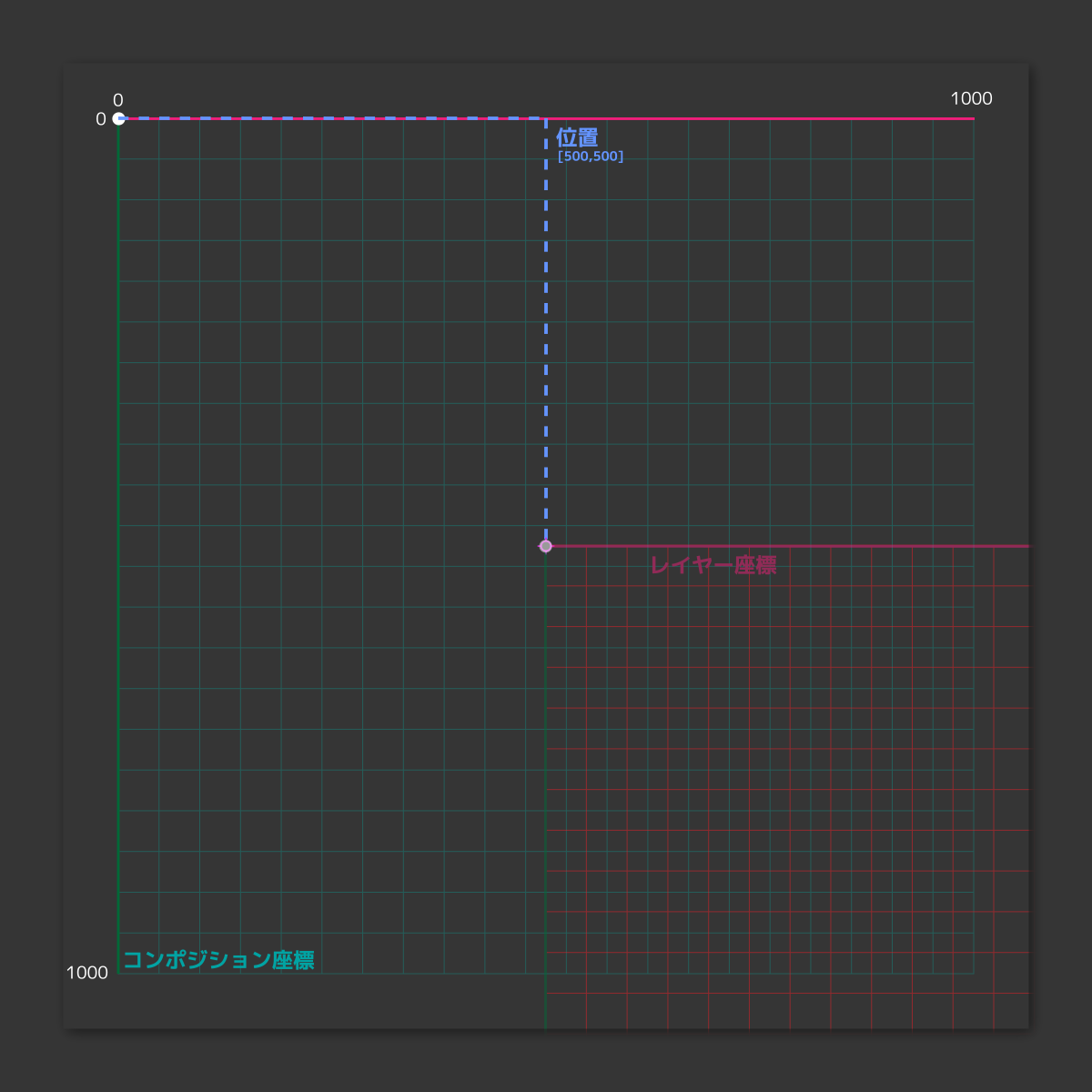This screenshot has width=1092, height=1092.
Task: Click the 1000 label at top right
Action: point(971,98)
